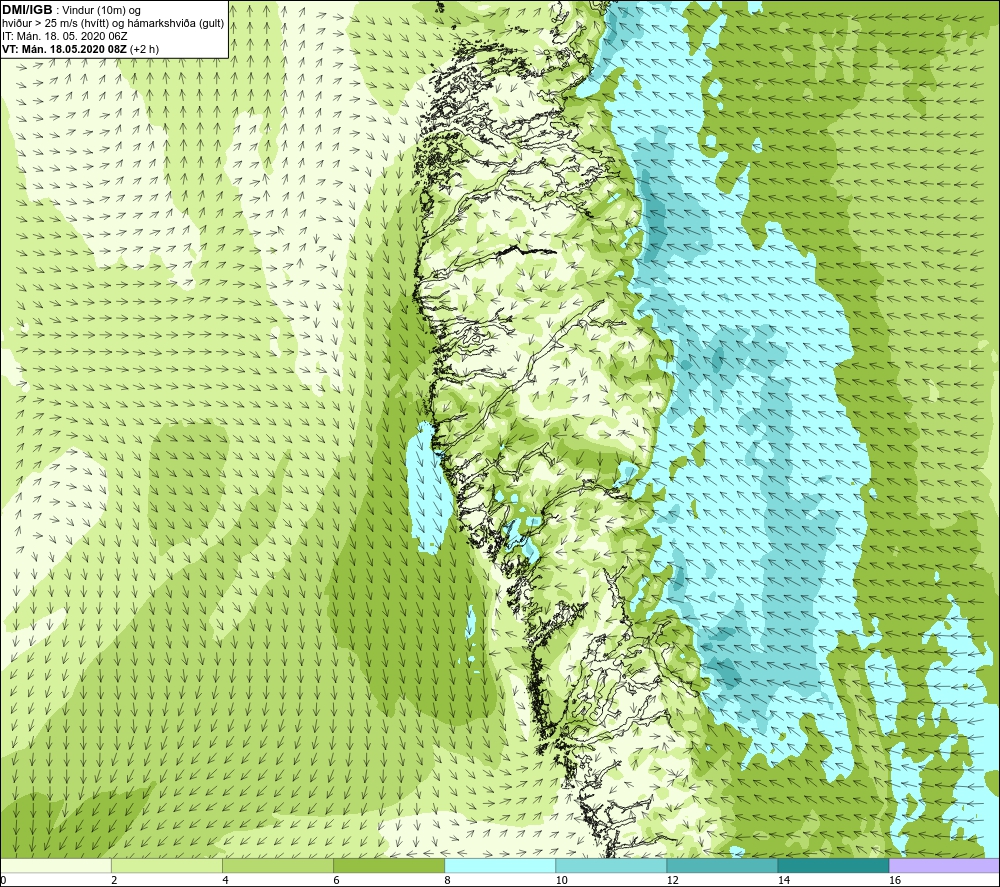The width and height of the screenshot is (1000, 887).
Task: Select the purple swatch above 16 m/s
Action: [944, 865]
